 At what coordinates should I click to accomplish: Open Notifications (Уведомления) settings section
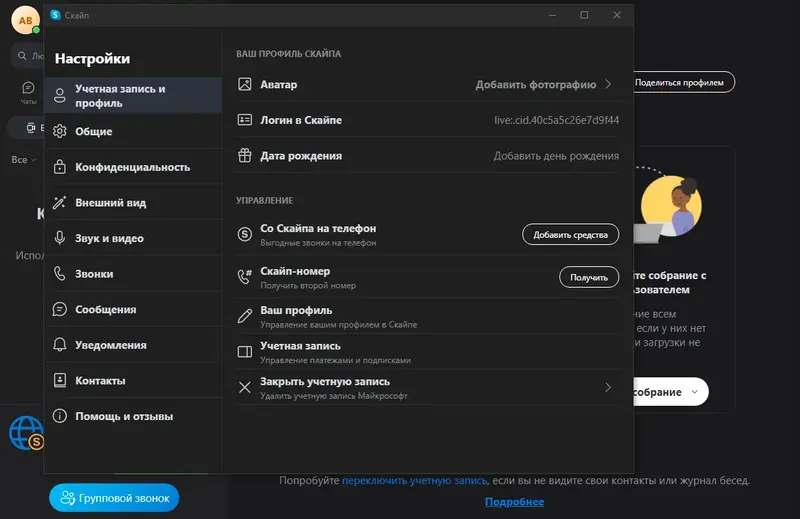click(x=133, y=345)
